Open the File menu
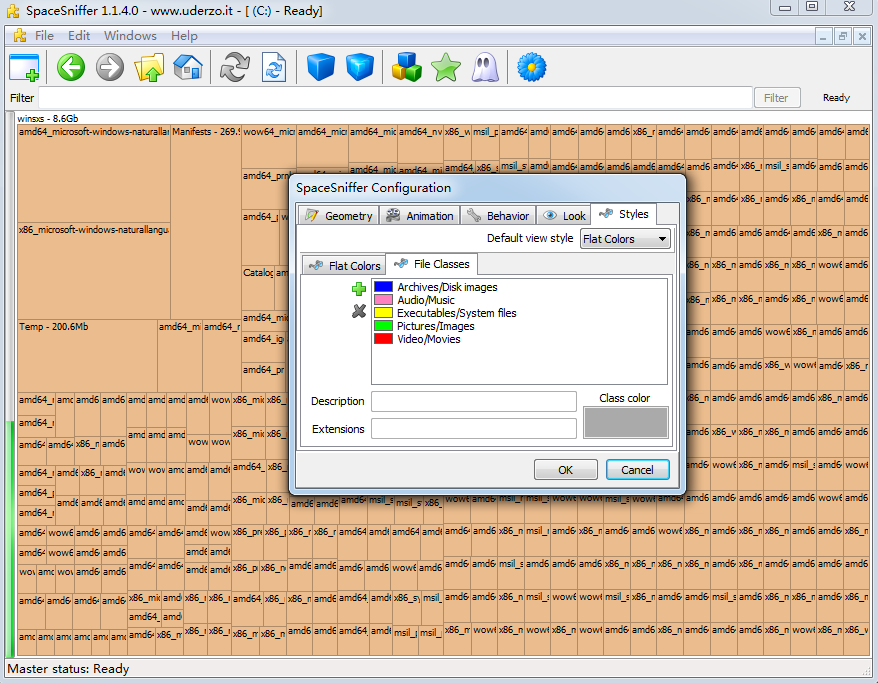878x683 pixels. point(44,36)
